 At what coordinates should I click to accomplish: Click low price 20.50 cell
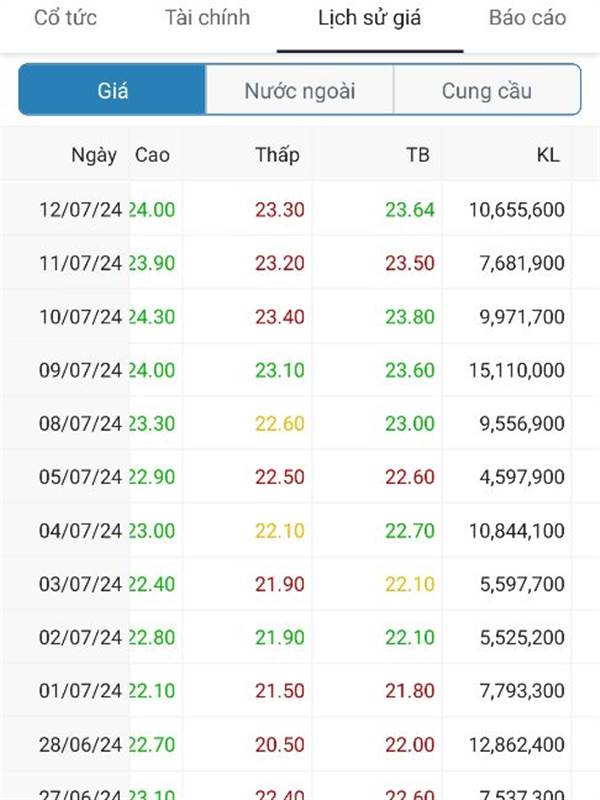(280, 744)
